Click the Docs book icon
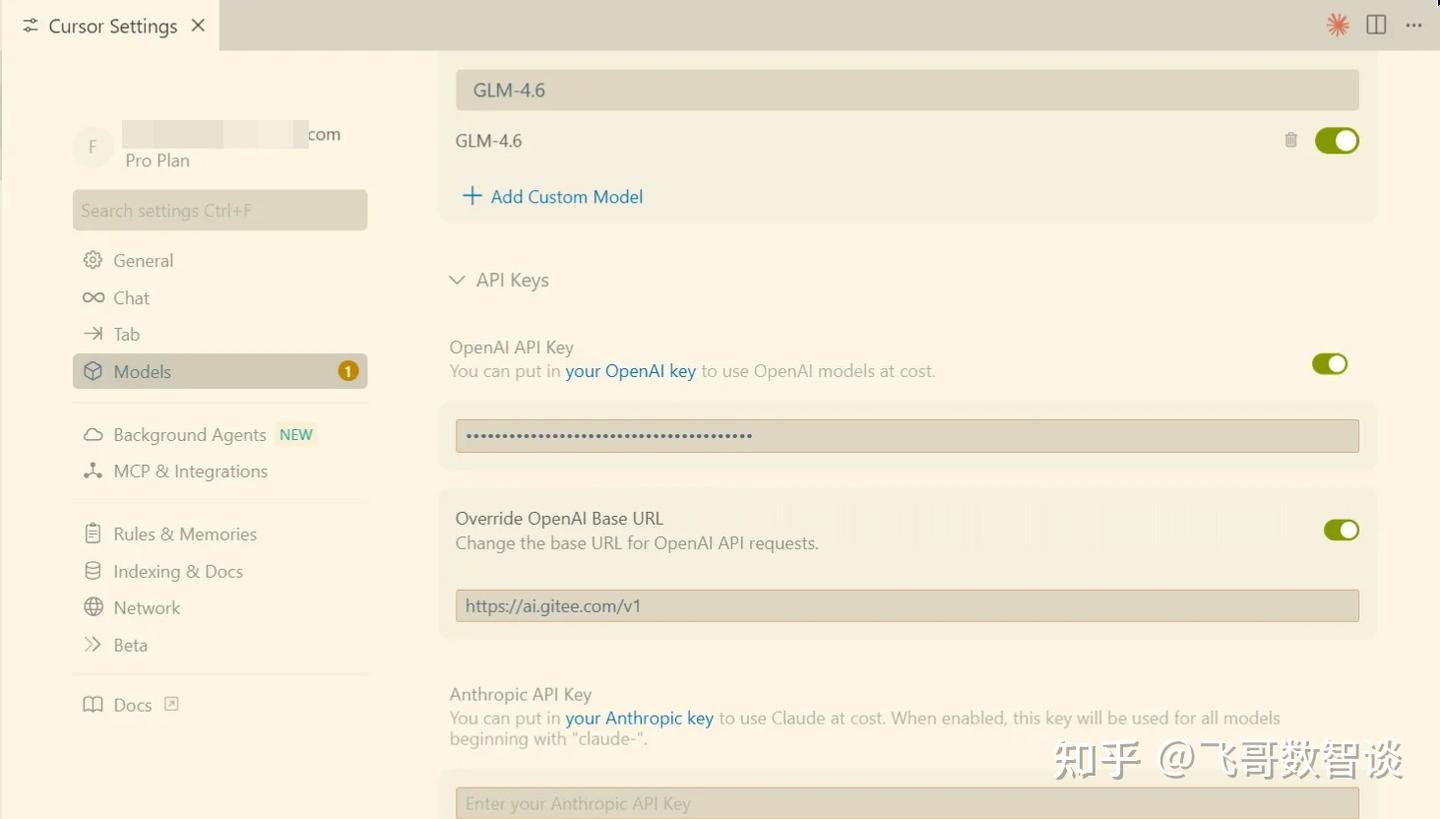Viewport: 1440px width, 819px height. (93, 705)
